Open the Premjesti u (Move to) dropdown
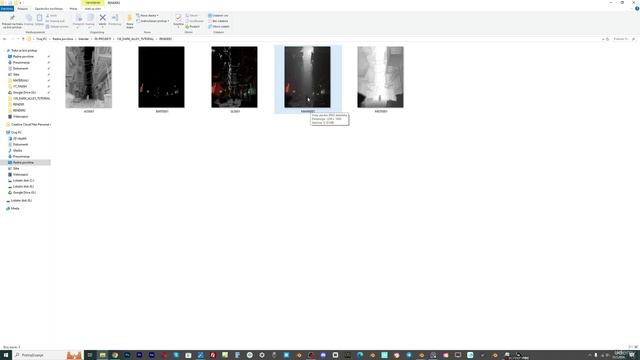The height and width of the screenshot is (360, 640). [78, 20]
